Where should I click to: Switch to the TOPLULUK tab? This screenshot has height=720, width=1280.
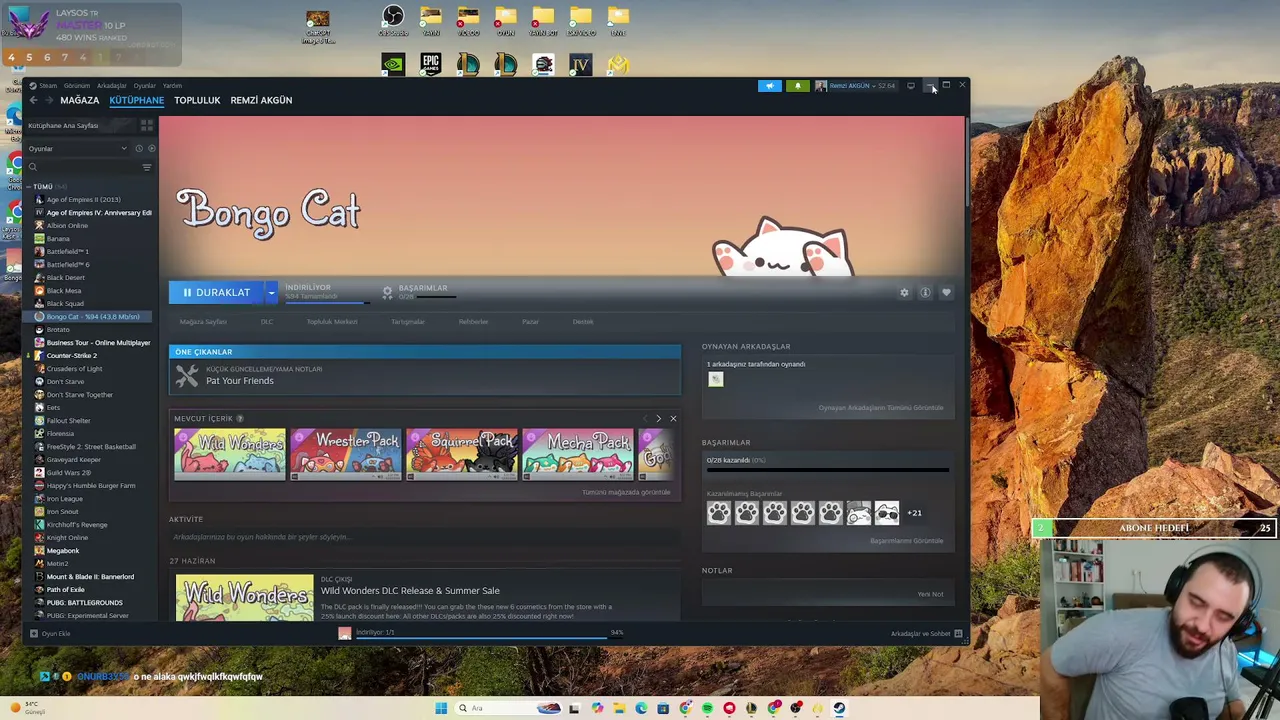coord(197,100)
